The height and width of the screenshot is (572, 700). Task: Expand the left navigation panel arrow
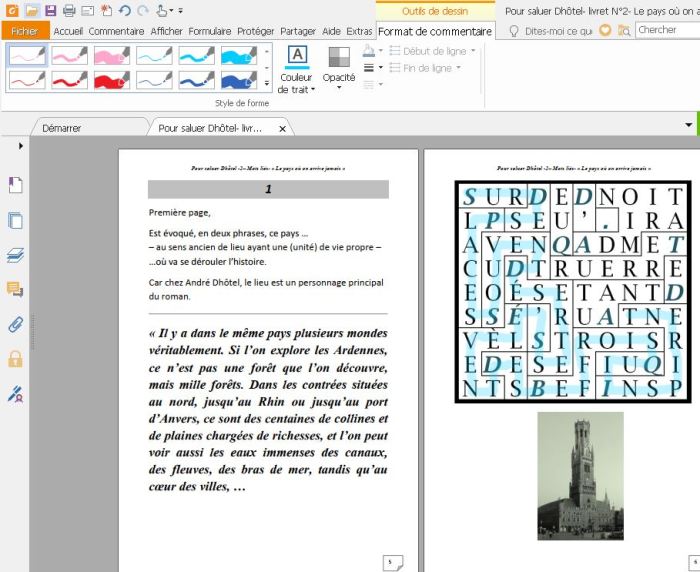[x=21, y=146]
